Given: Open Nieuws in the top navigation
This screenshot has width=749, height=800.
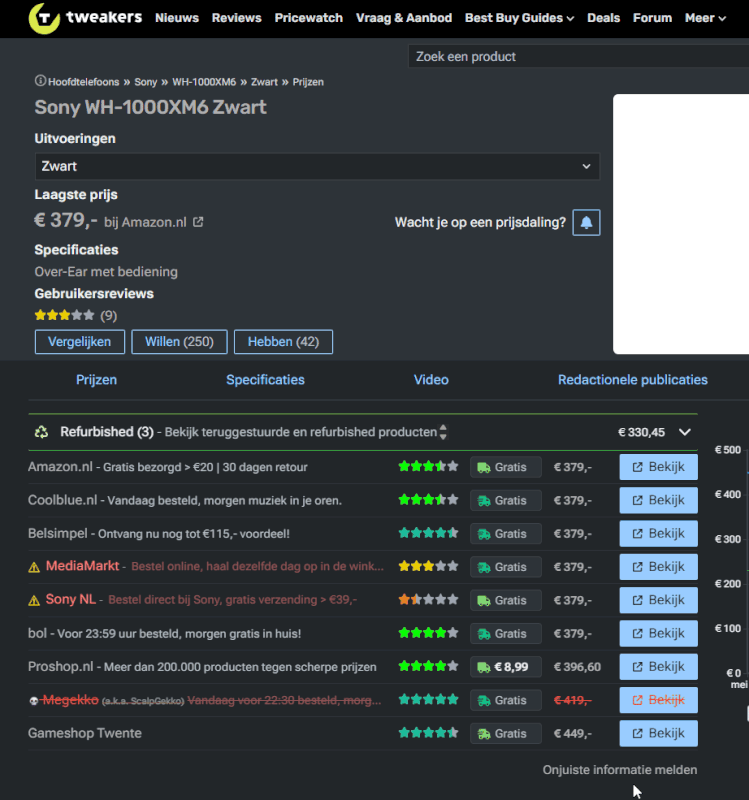Looking at the screenshot, I should [x=177, y=18].
